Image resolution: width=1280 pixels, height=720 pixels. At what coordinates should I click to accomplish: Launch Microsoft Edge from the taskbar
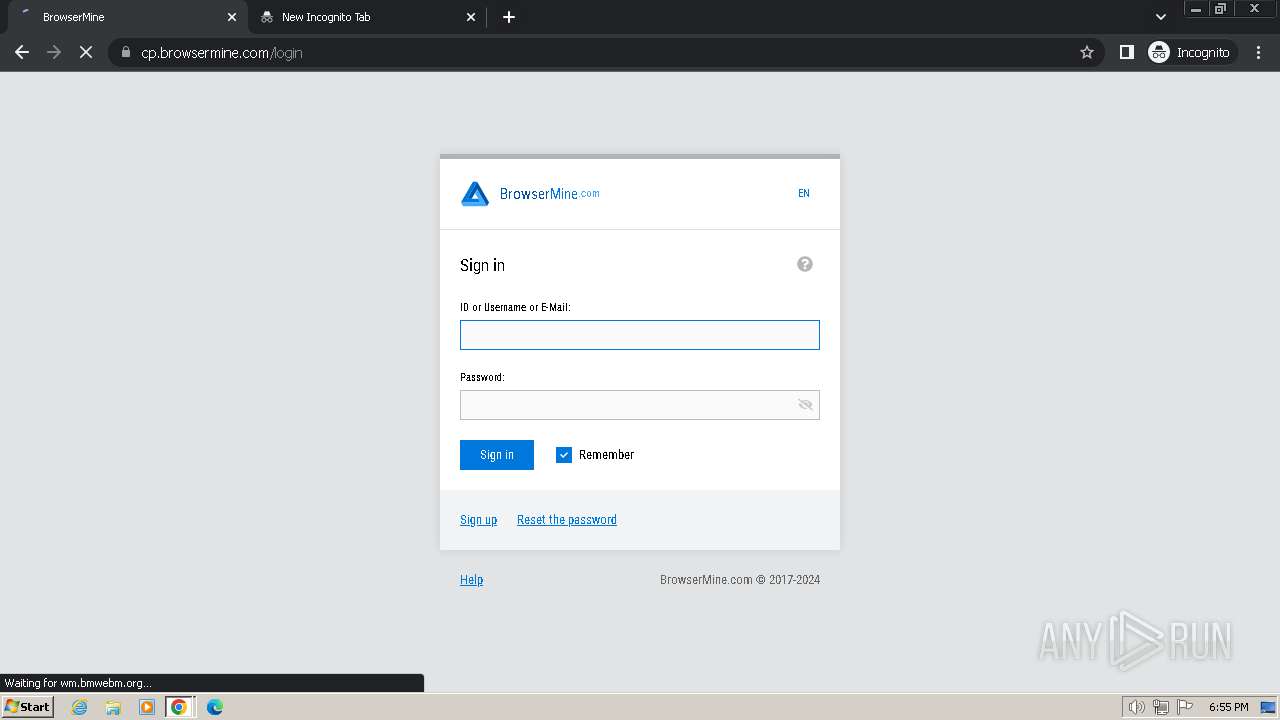pos(215,707)
